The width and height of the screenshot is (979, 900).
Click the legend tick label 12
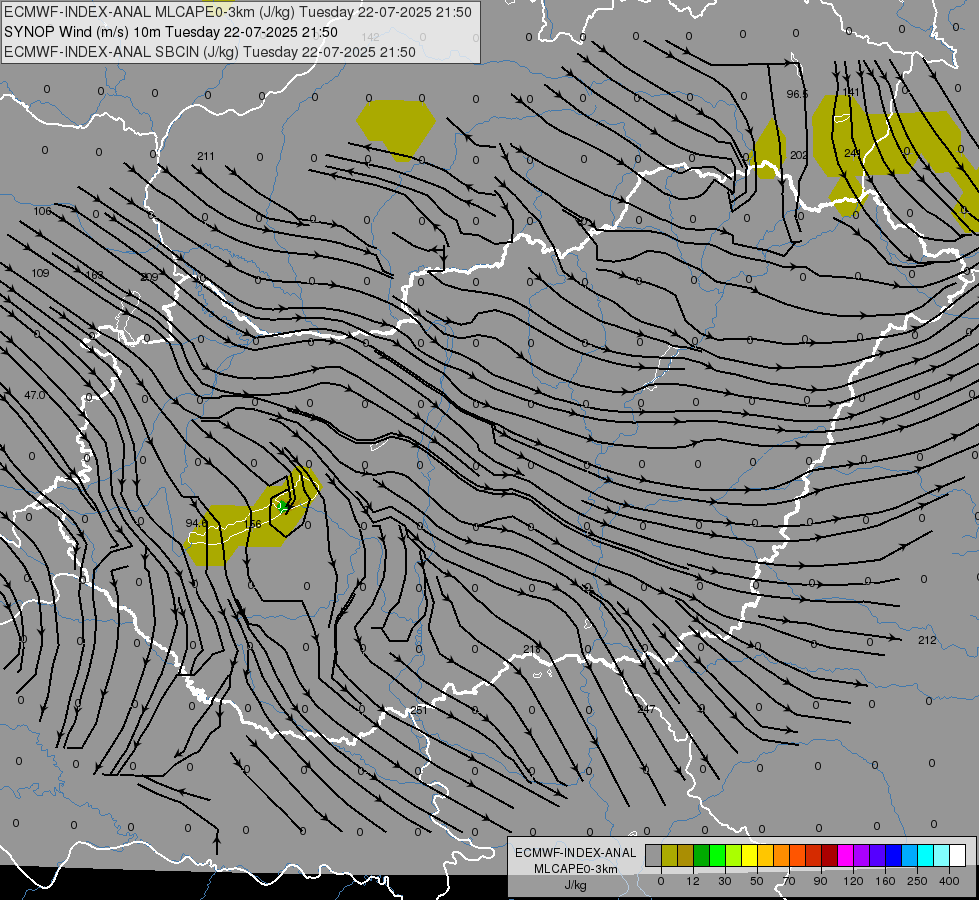tap(693, 881)
